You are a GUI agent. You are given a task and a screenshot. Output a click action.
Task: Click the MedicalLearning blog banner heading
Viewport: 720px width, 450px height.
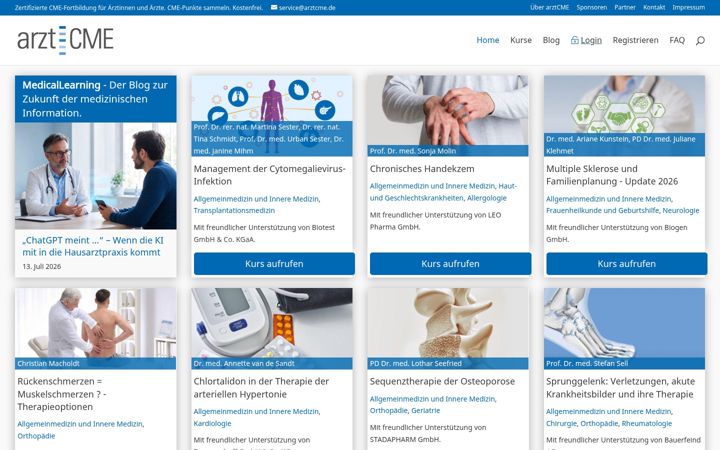coord(96,99)
